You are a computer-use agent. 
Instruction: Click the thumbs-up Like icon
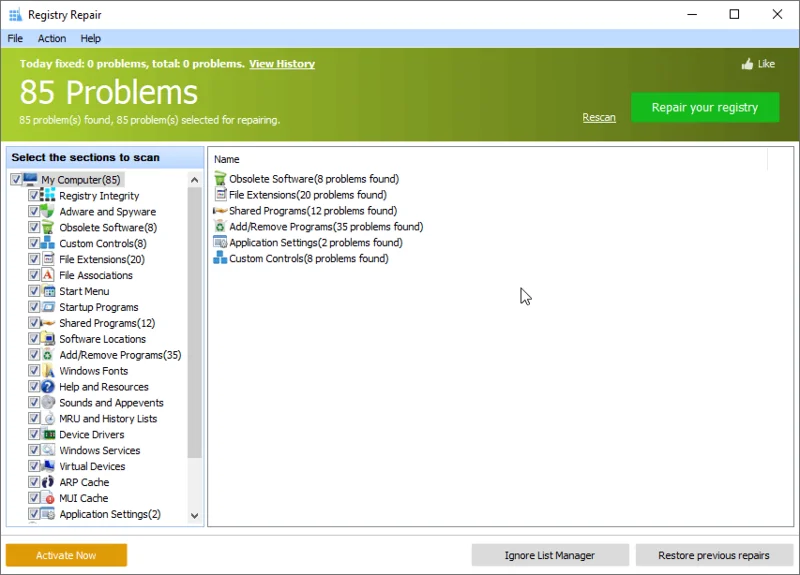pyautogui.click(x=747, y=64)
